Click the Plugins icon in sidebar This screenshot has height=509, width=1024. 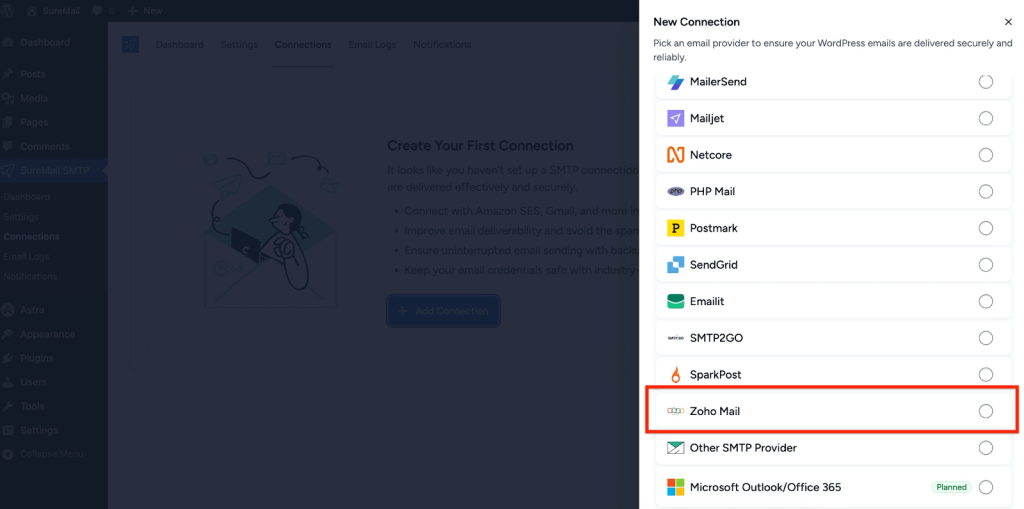(x=8, y=358)
